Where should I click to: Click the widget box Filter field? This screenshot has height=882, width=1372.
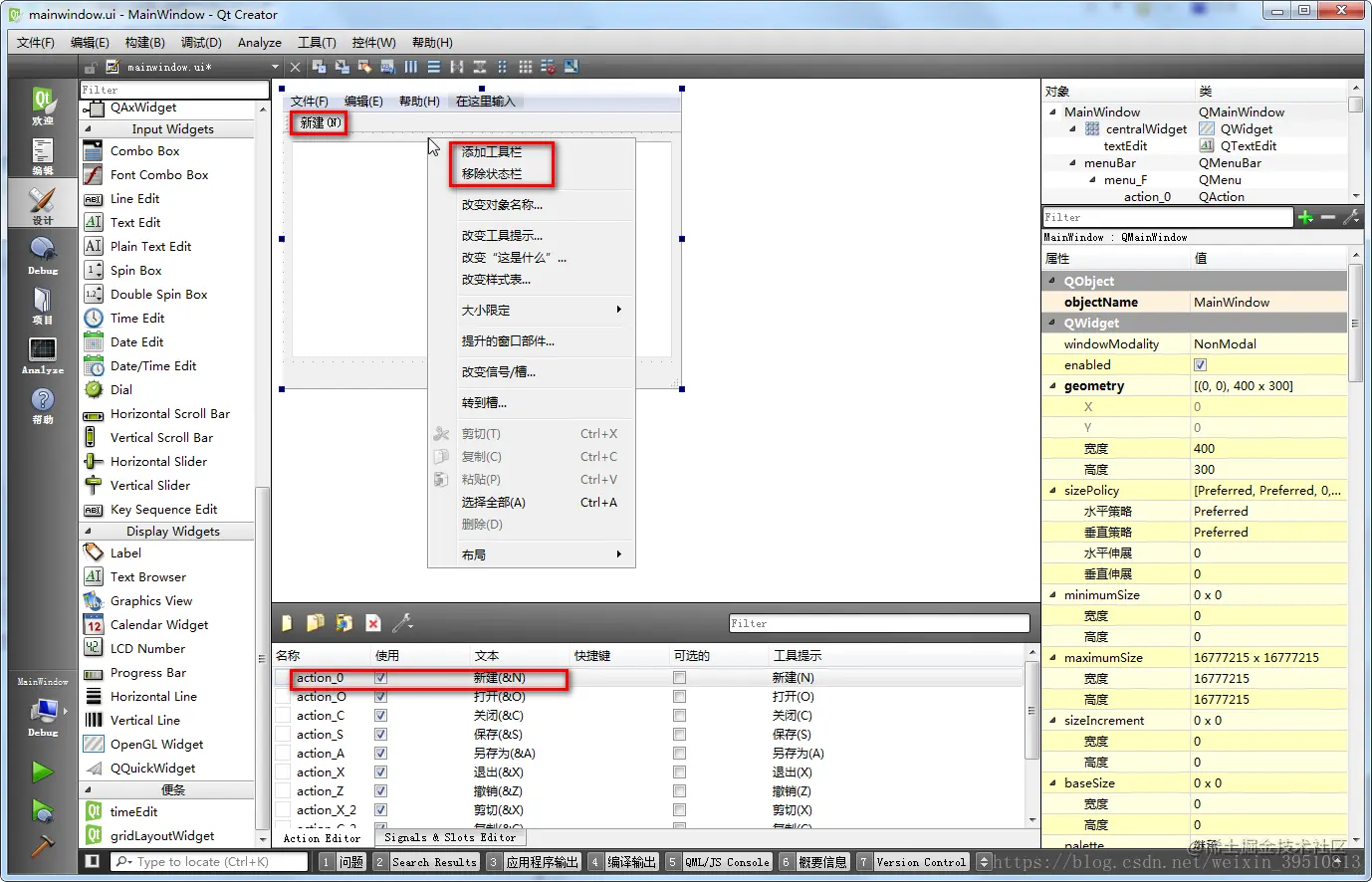pos(174,90)
